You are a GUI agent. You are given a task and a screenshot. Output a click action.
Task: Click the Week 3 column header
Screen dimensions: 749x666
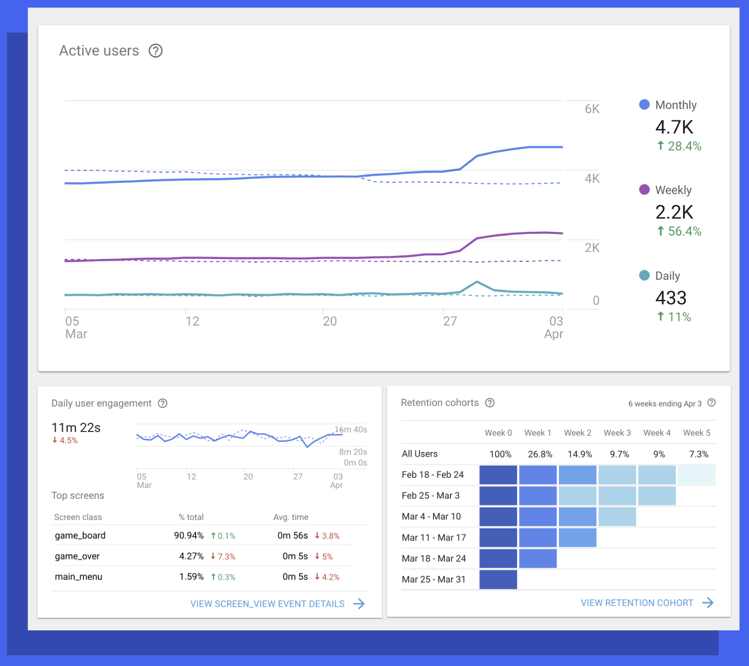[x=617, y=433]
